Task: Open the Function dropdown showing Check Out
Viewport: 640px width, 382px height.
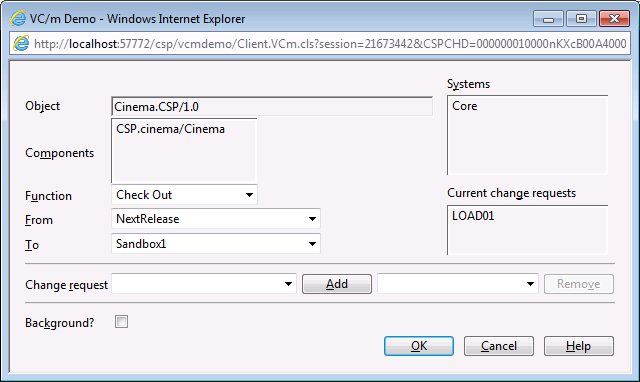Action: click(x=184, y=195)
